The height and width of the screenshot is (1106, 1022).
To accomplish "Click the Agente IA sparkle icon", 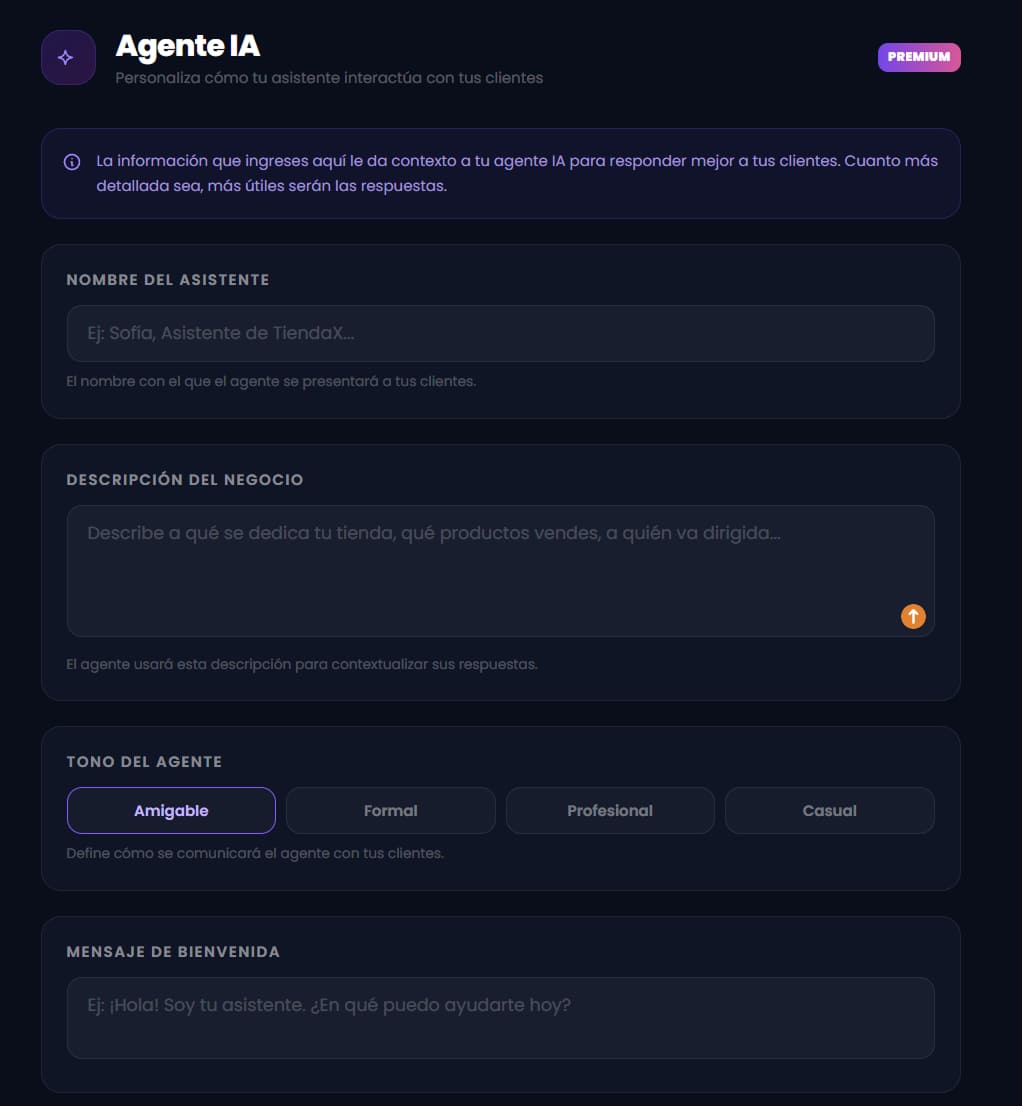I will pos(67,58).
